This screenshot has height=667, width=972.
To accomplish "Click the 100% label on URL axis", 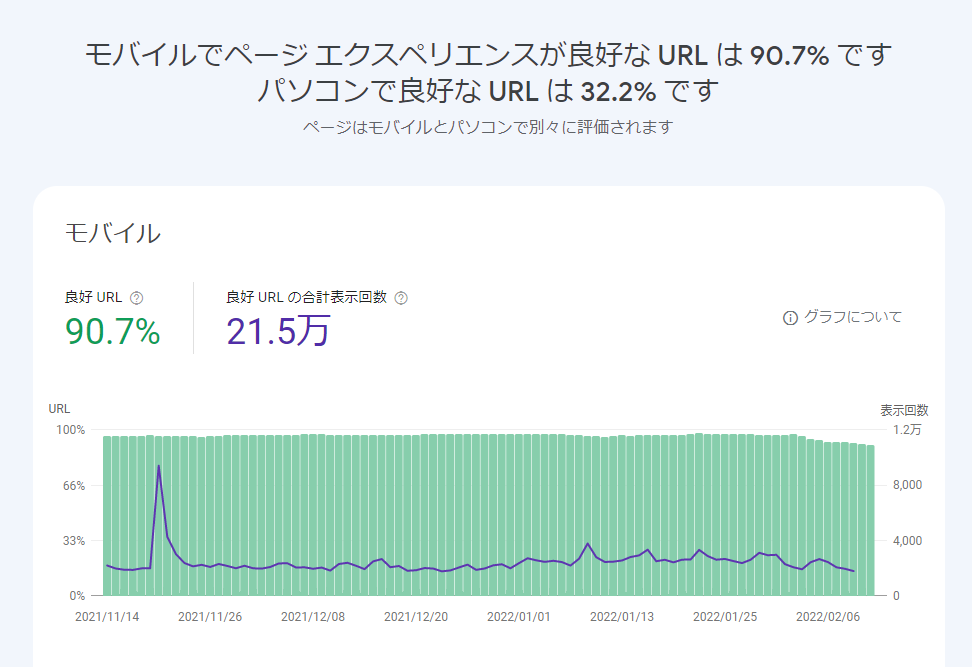I will coord(69,430).
